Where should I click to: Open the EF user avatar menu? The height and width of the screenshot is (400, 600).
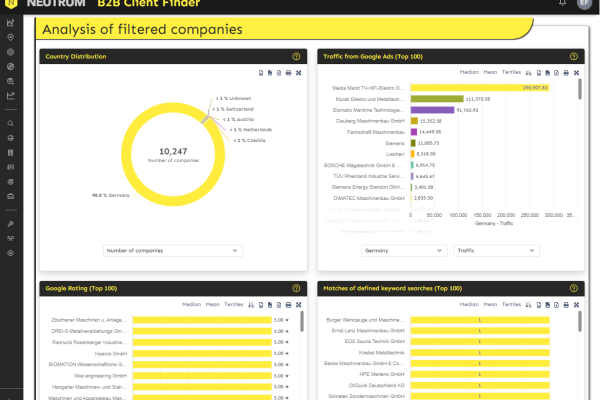(583, 5)
